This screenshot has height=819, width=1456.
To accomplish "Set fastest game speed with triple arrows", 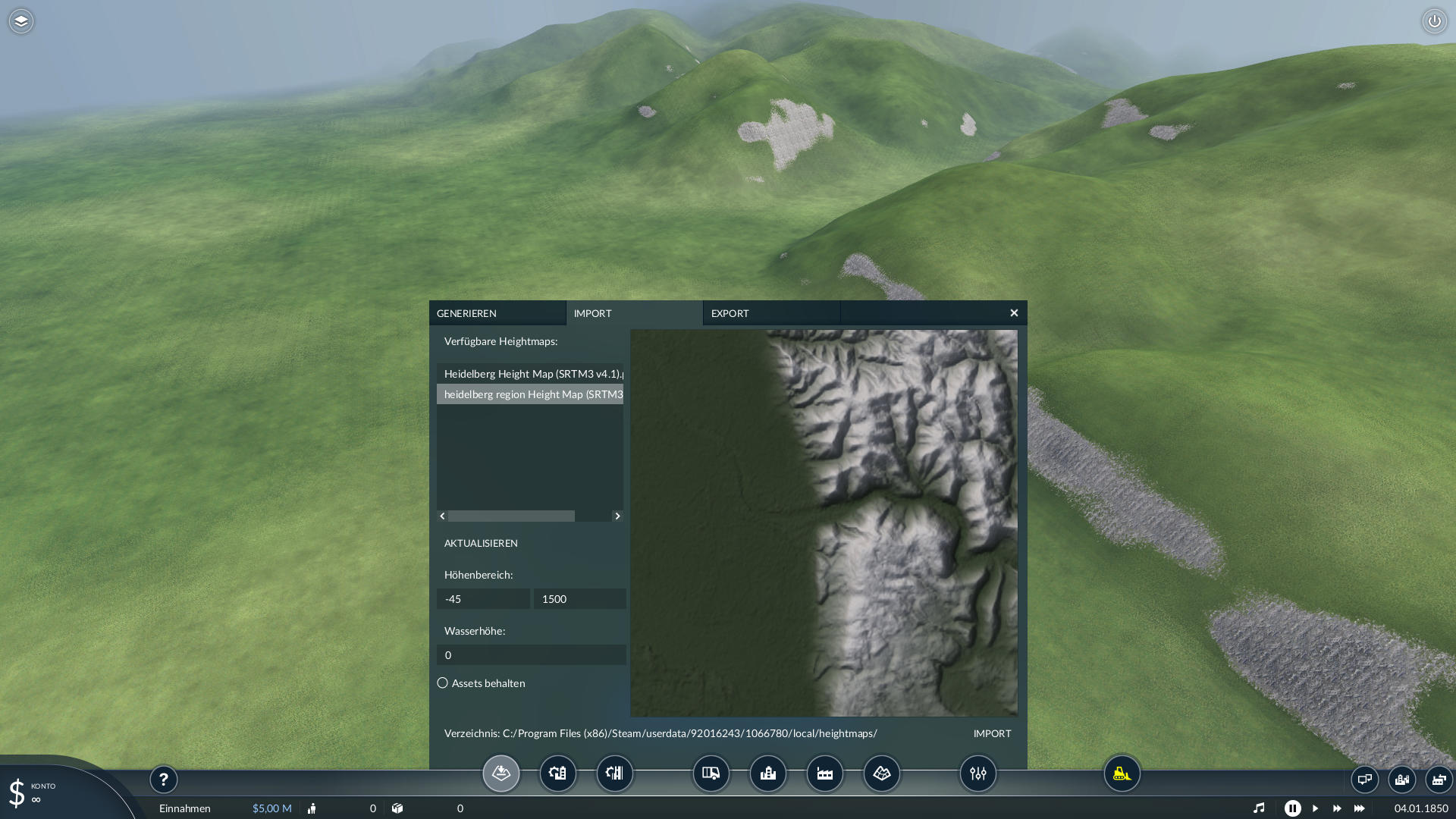I will tap(1360, 808).
